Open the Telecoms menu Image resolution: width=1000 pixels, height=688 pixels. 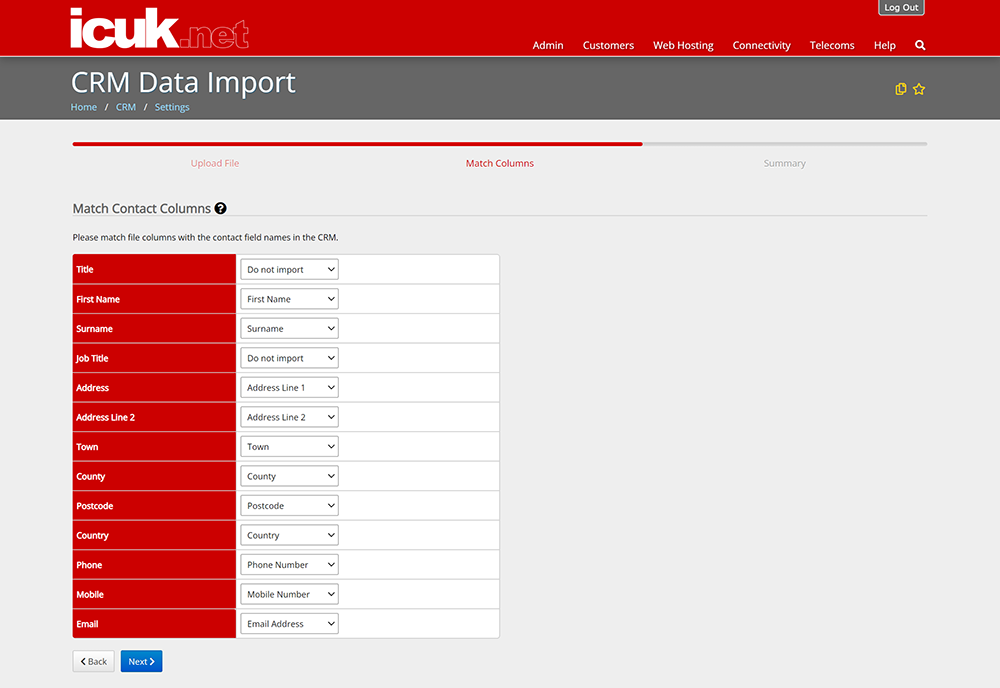tap(832, 45)
